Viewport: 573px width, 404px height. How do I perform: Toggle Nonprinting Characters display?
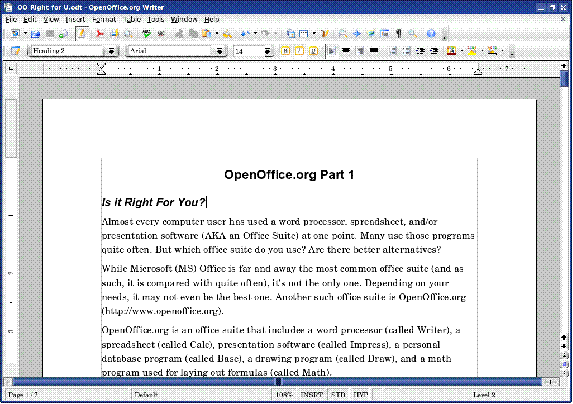coord(399,34)
